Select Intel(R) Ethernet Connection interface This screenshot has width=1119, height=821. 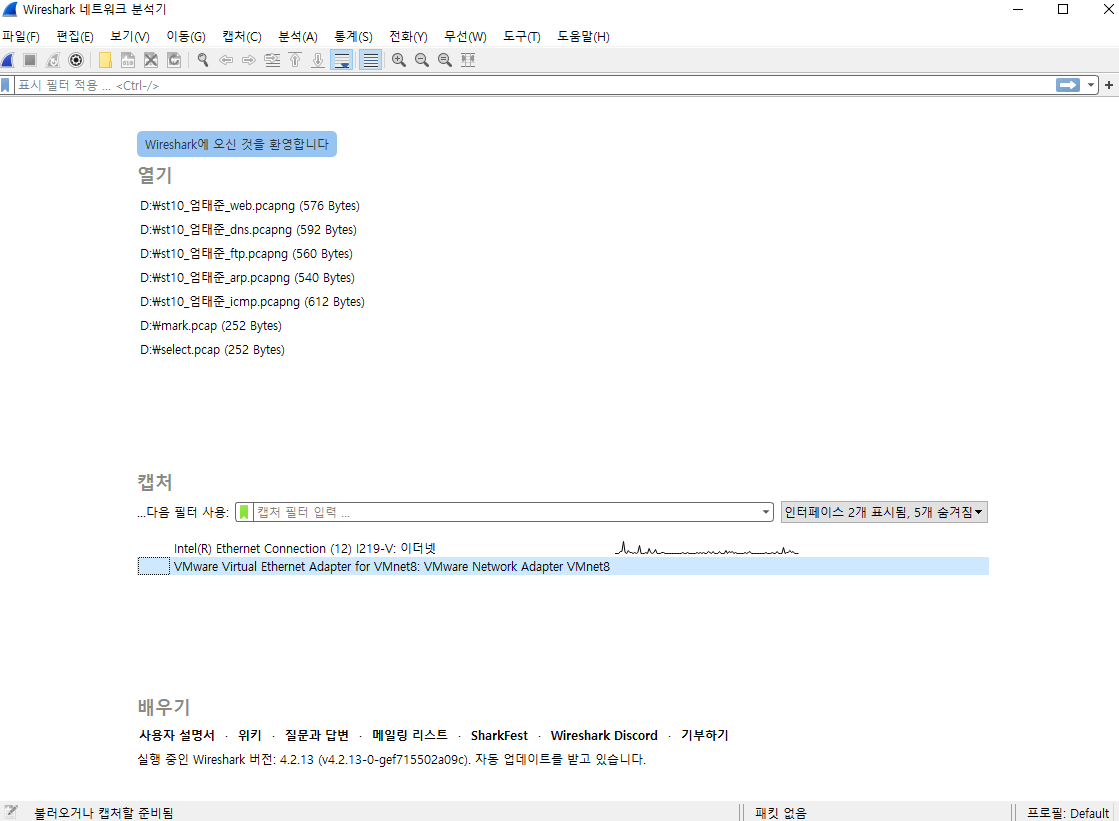tap(563, 548)
